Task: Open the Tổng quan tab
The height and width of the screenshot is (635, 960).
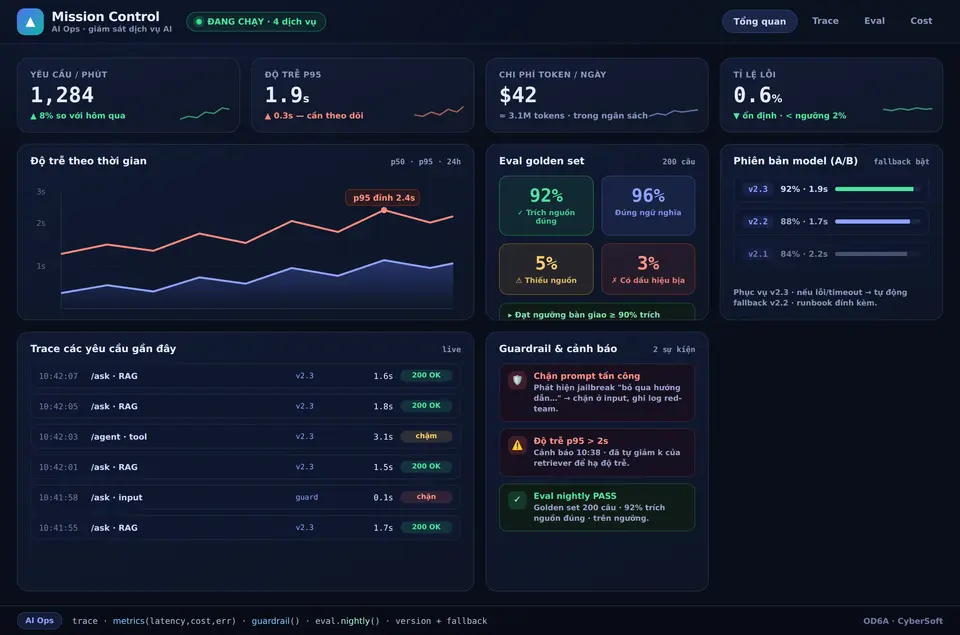Action: 759,21
